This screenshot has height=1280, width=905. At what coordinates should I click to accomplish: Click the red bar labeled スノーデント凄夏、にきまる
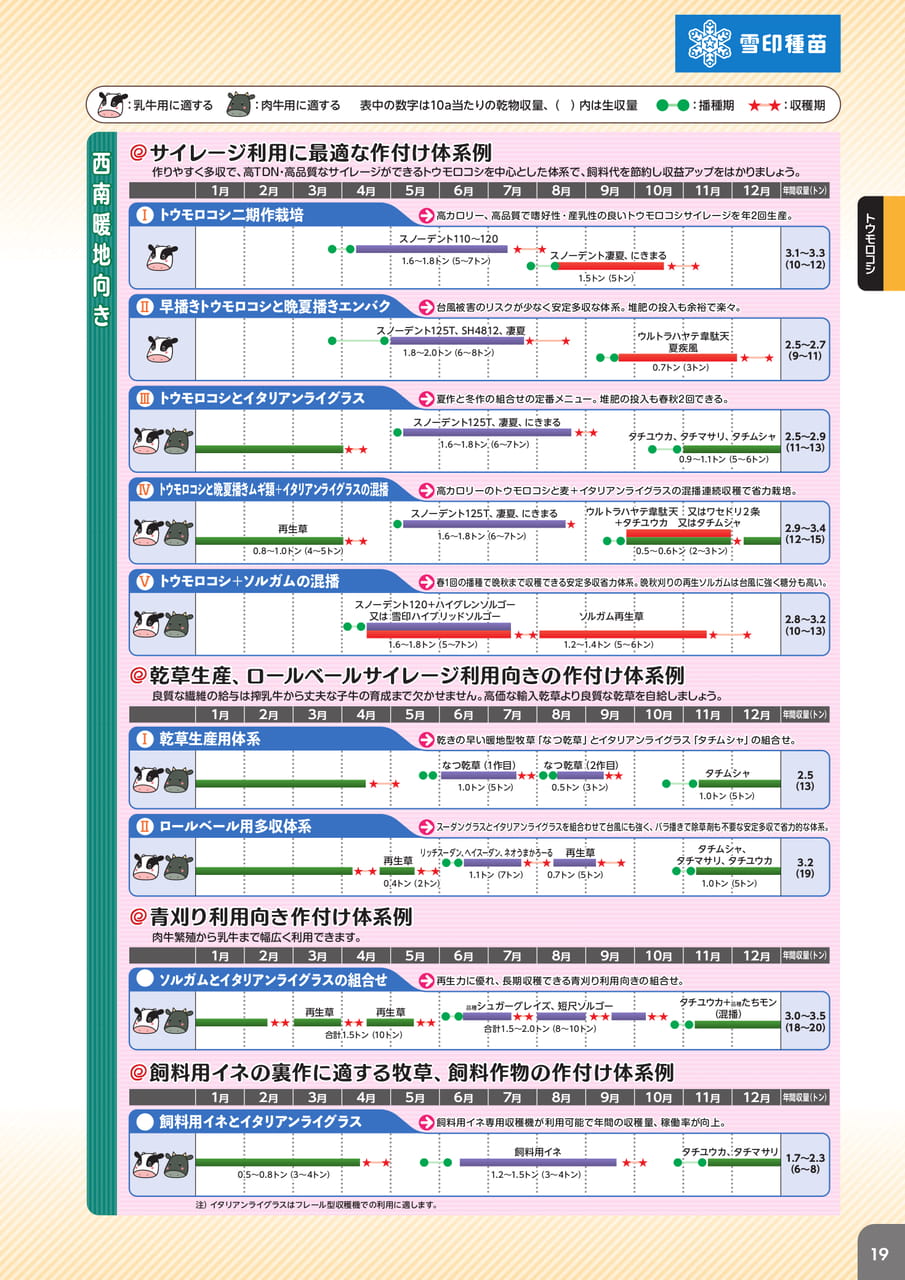(x=610, y=266)
